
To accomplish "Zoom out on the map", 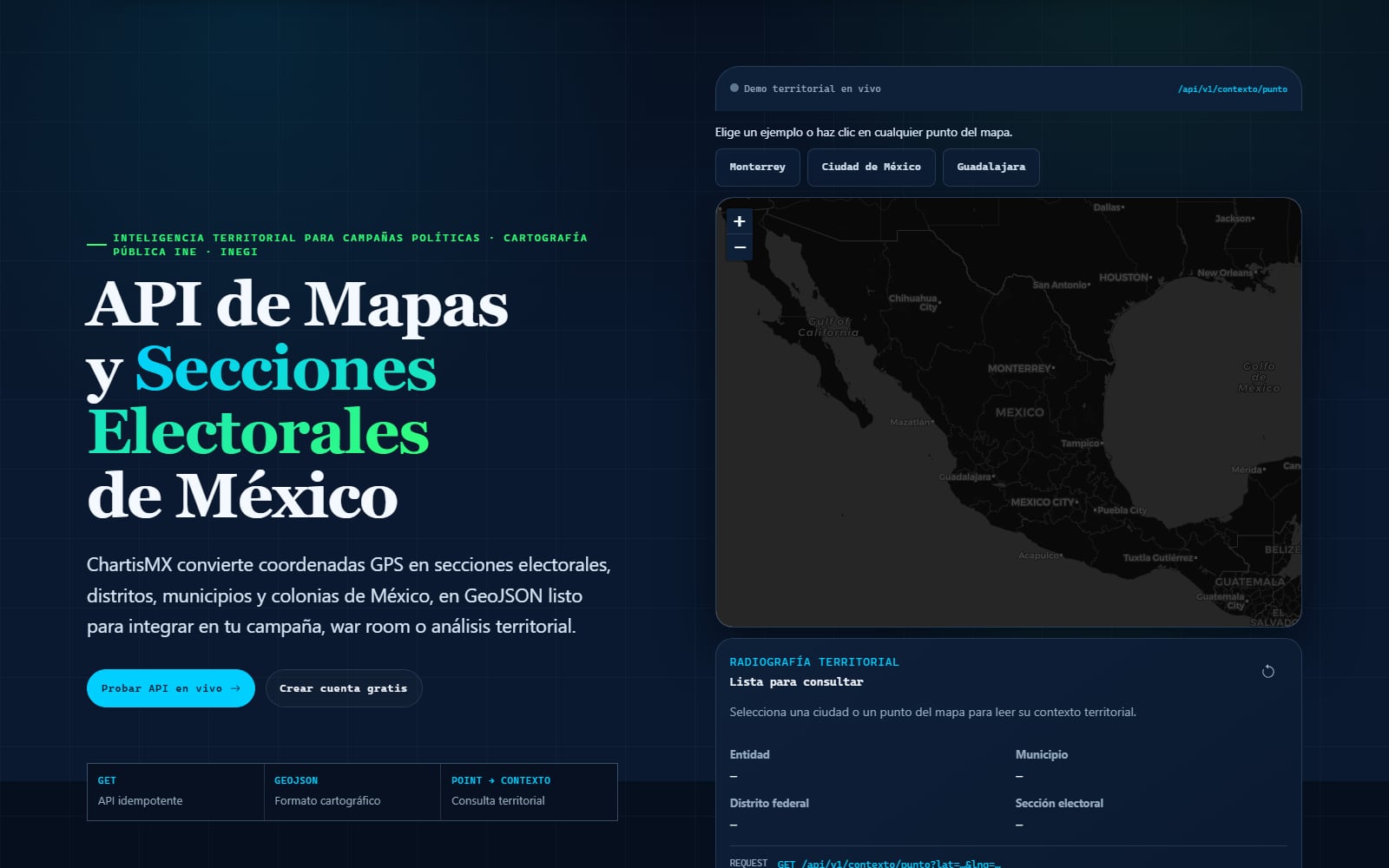I will 740,247.
